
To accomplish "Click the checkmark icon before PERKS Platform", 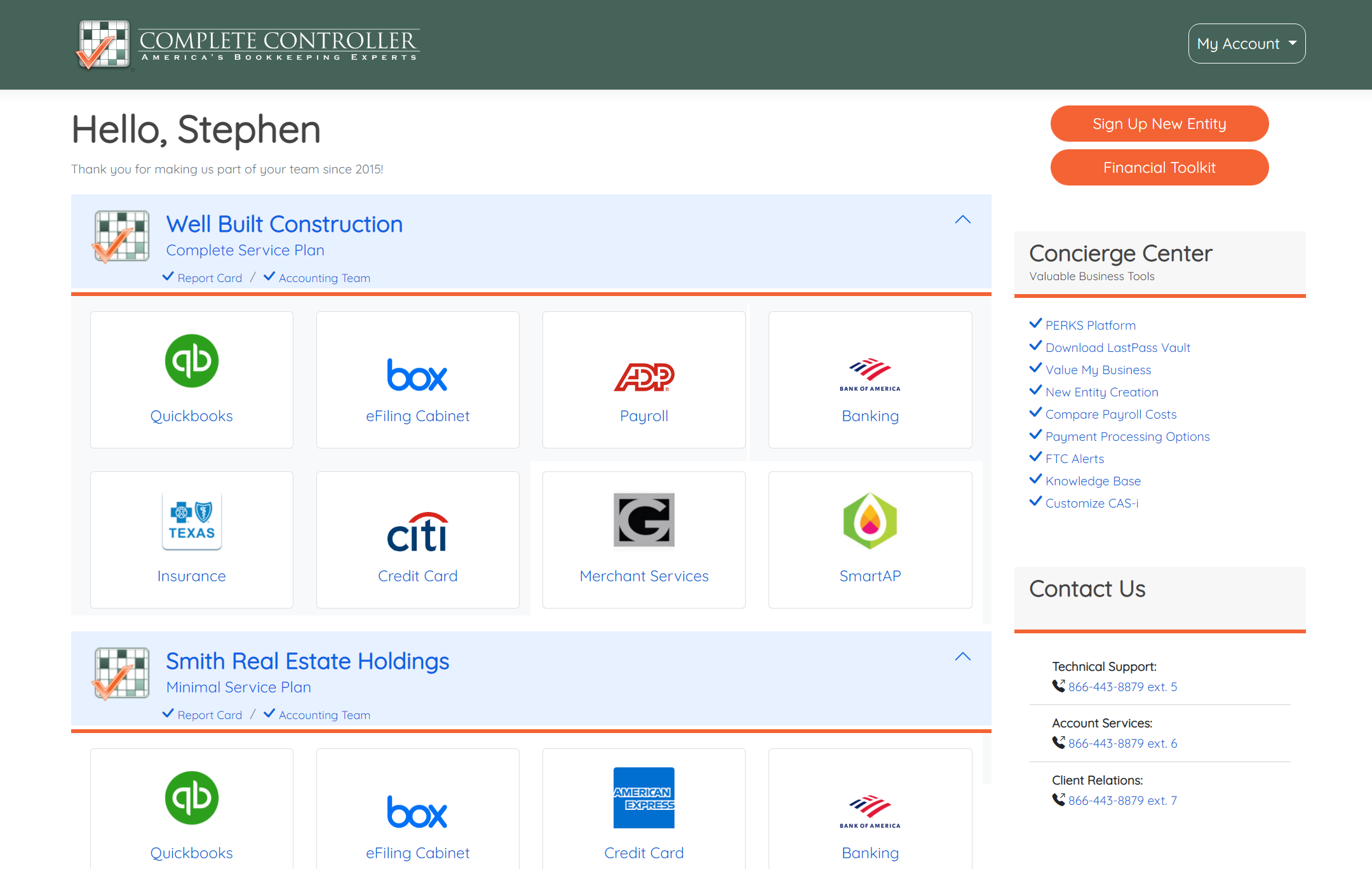I will point(1035,324).
